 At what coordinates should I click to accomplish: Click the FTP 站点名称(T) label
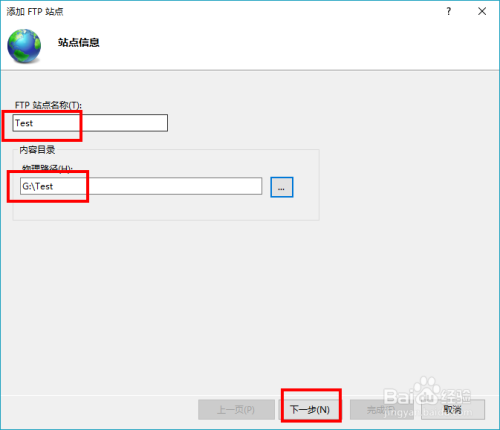pos(48,105)
